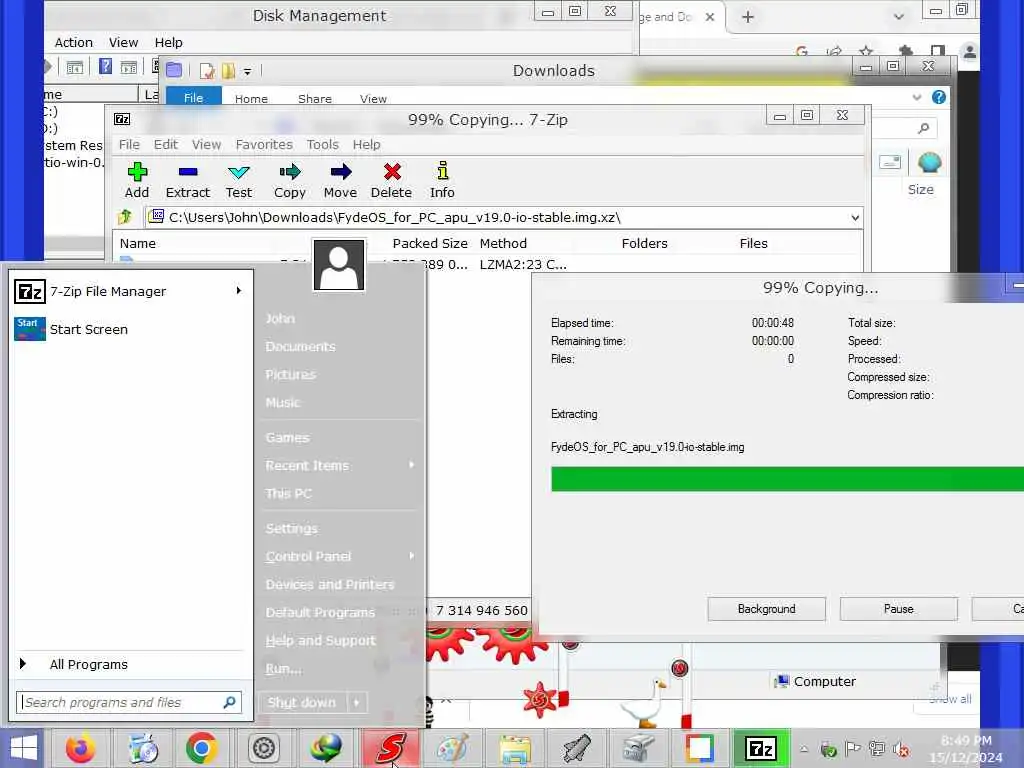
Task: Pause the copying operation
Action: (899, 609)
